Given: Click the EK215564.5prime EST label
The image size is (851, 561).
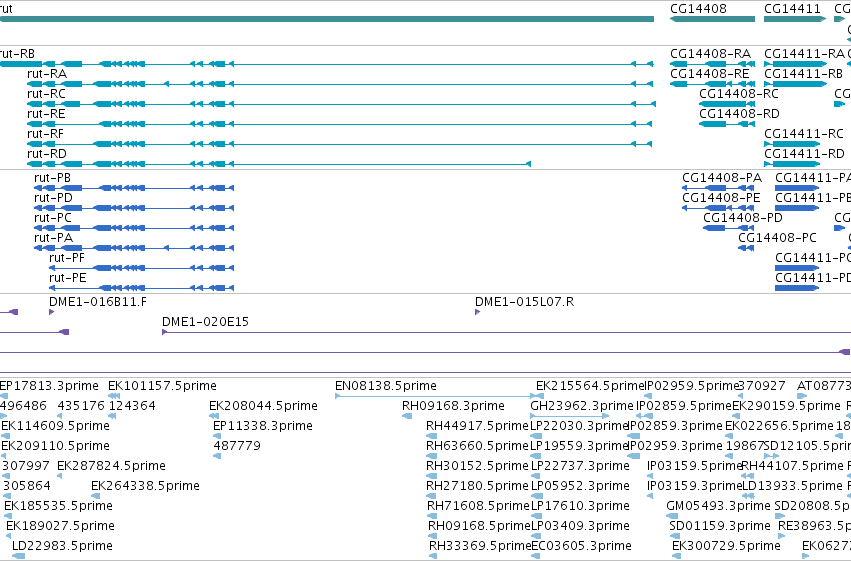Looking at the screenshot, I should click(590, 386).
